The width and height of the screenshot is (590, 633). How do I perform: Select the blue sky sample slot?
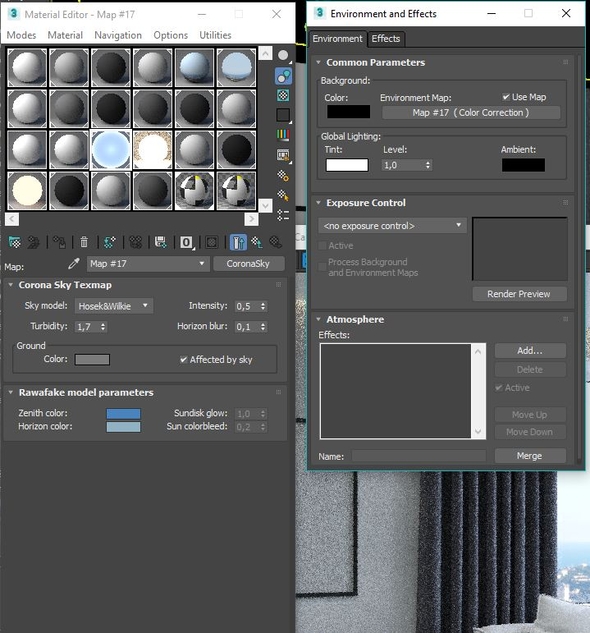point(111,150)
